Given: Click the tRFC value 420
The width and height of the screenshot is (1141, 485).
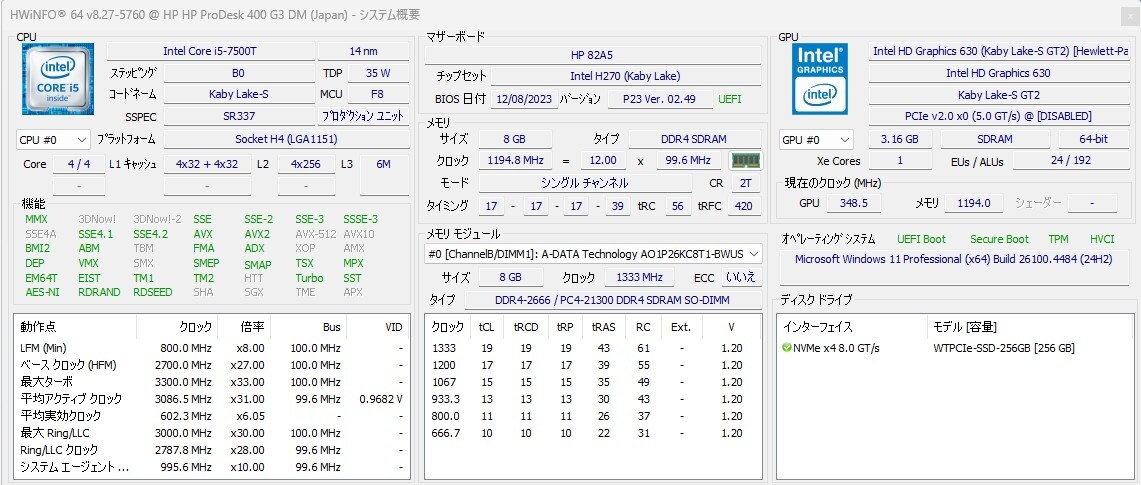Looking at the screenshot, I should click(x=744, y=207).
